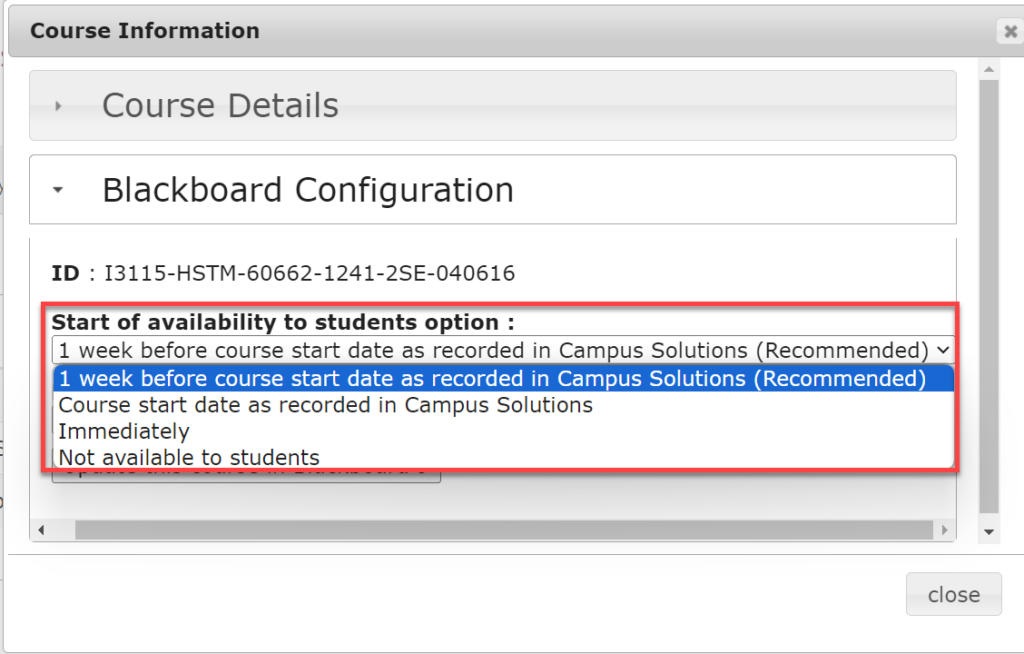
Task: Click the scroll right arrow icon
Action: tap(944, 529)
